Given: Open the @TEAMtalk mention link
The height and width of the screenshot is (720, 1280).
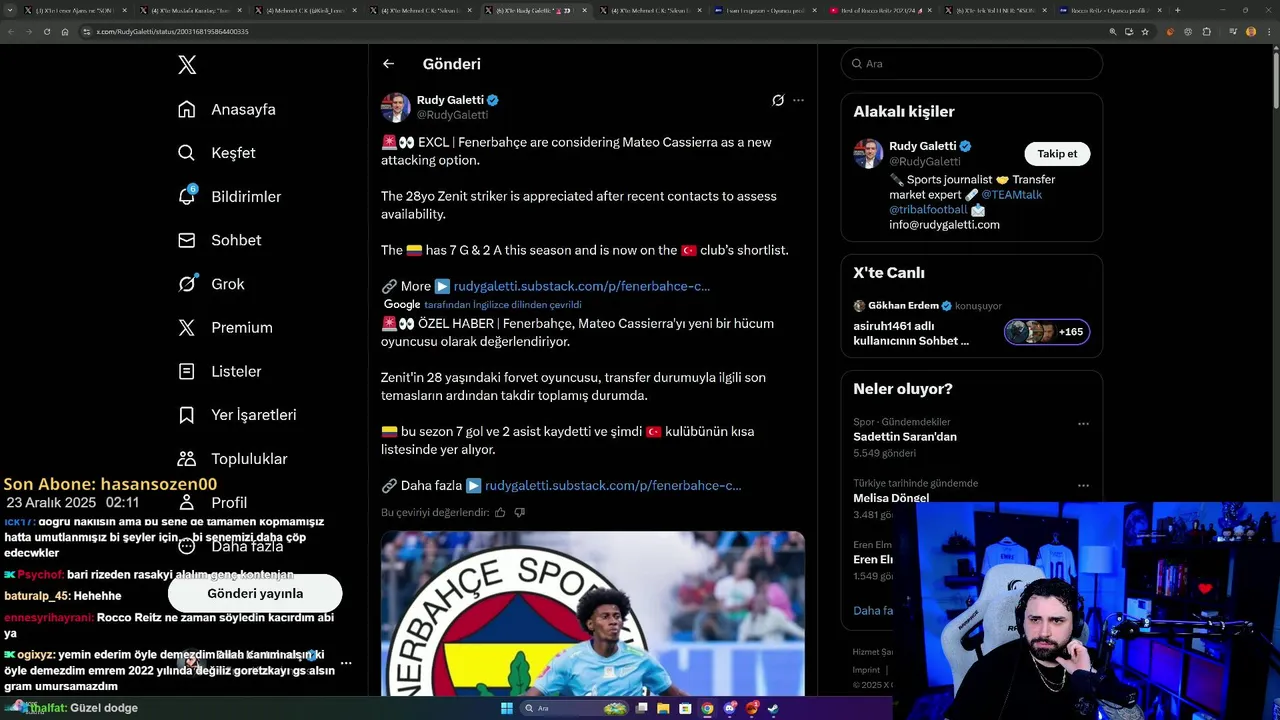Looking at the screenshot, I should pos(1011,195).
